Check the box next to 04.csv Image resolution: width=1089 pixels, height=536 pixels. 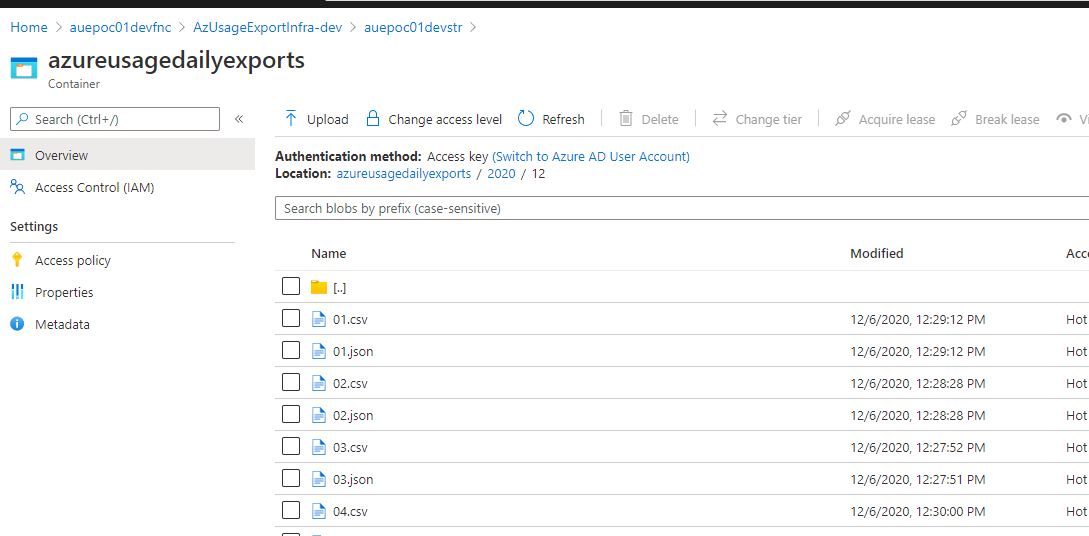(291, 510)
